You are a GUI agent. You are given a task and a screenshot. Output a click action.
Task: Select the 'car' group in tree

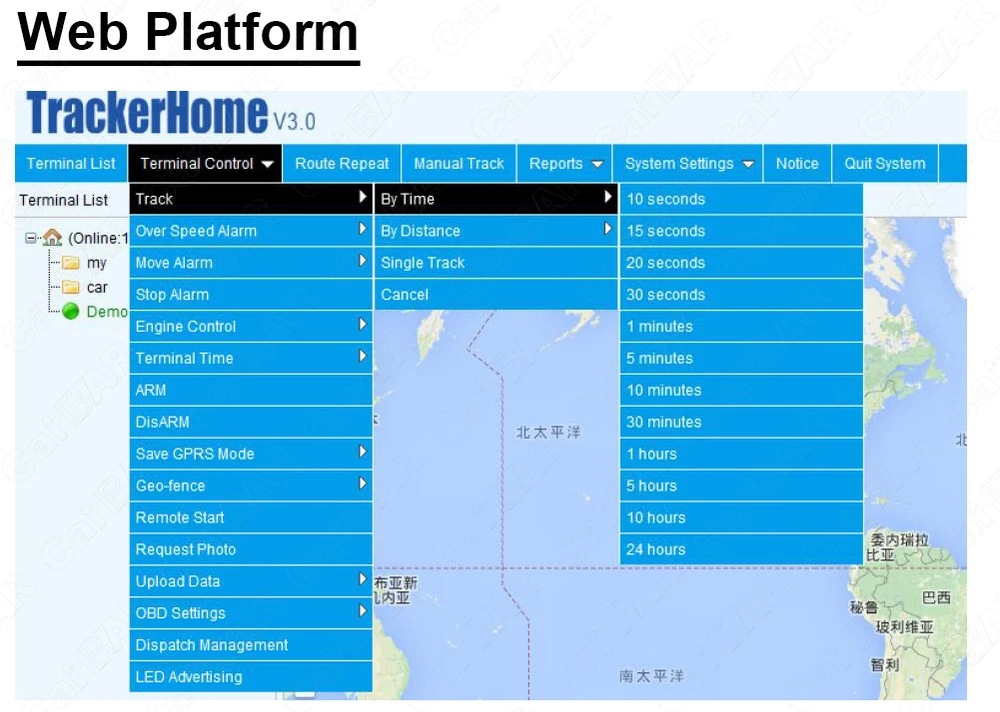point(97,288)
